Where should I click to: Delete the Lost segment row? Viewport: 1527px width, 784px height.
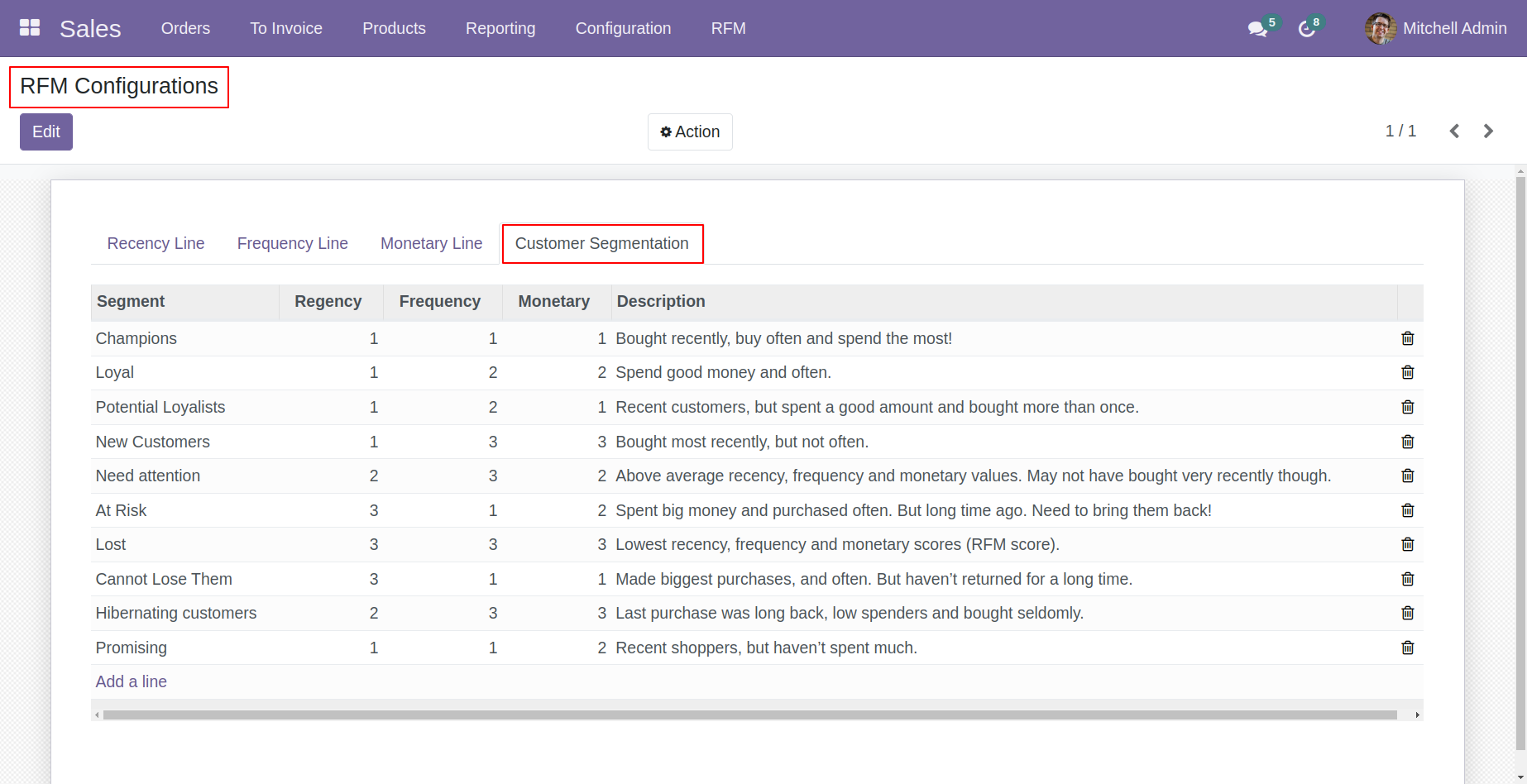pyautogui.click(x=1408, y=544)
